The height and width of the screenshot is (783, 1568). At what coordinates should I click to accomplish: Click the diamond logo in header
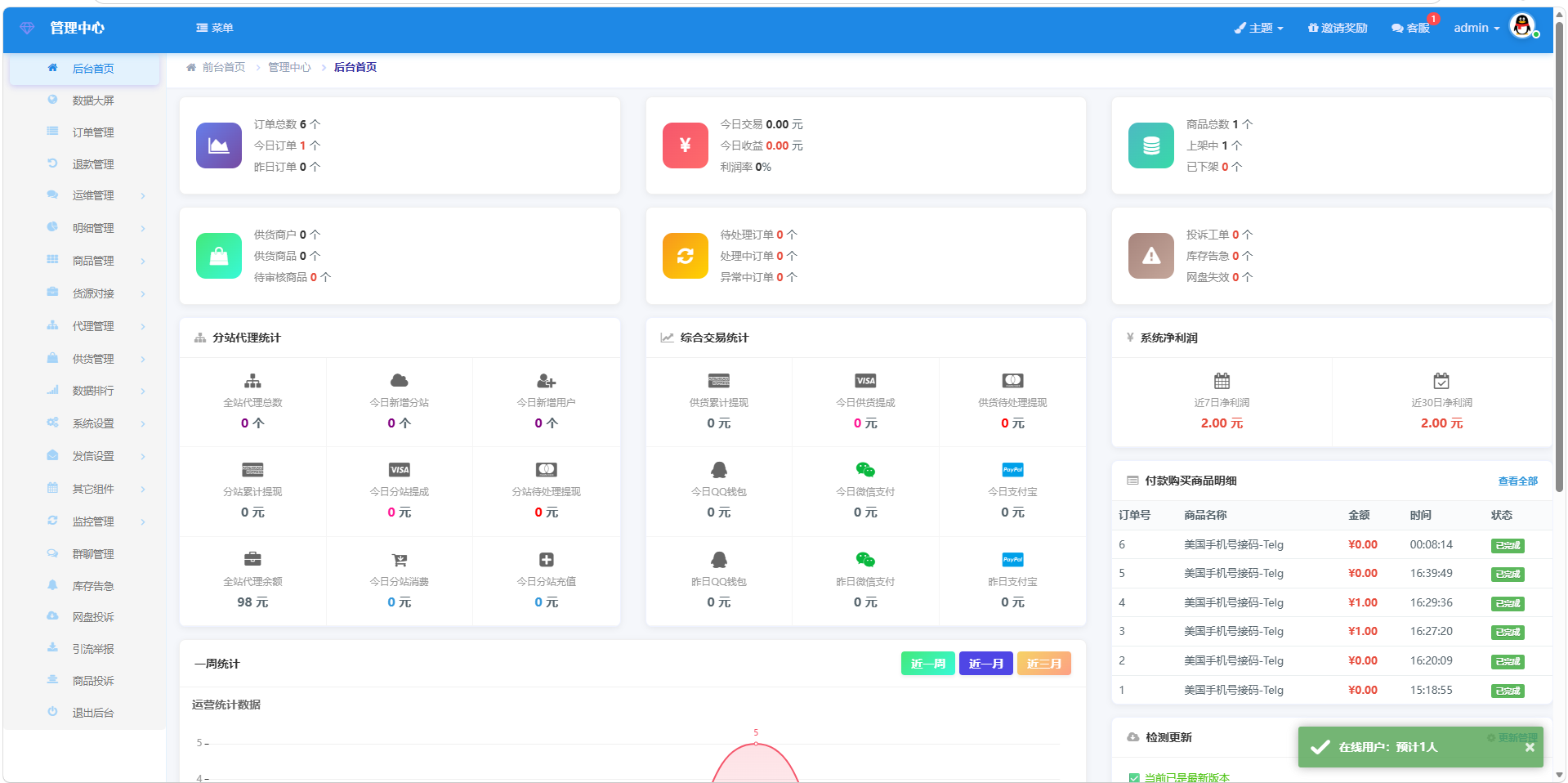(27, 28)
